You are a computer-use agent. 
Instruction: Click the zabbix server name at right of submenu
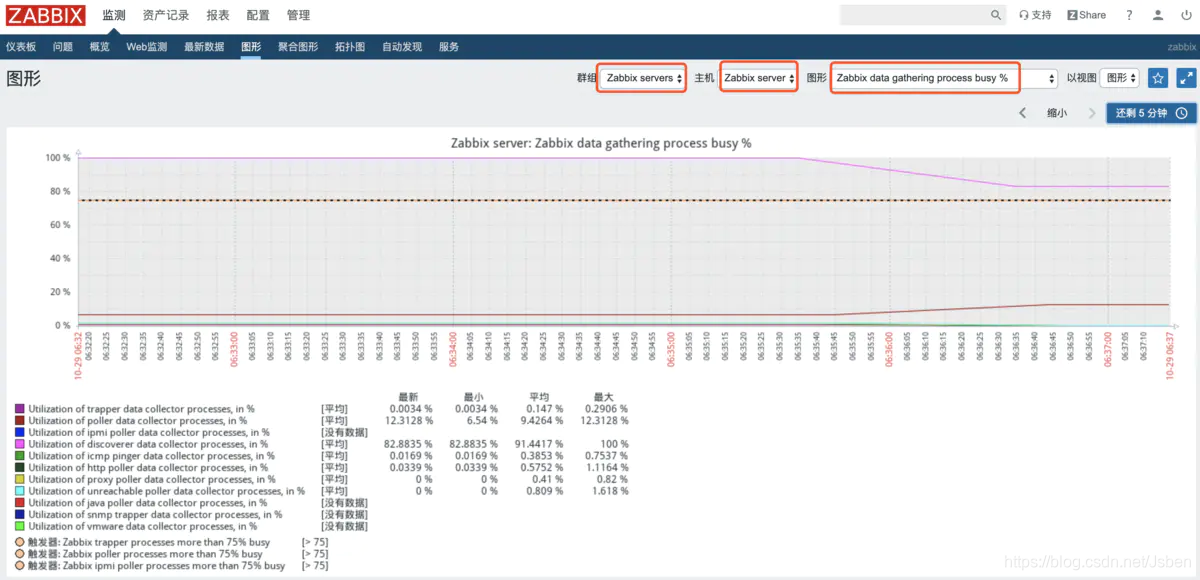point(1182,47)
